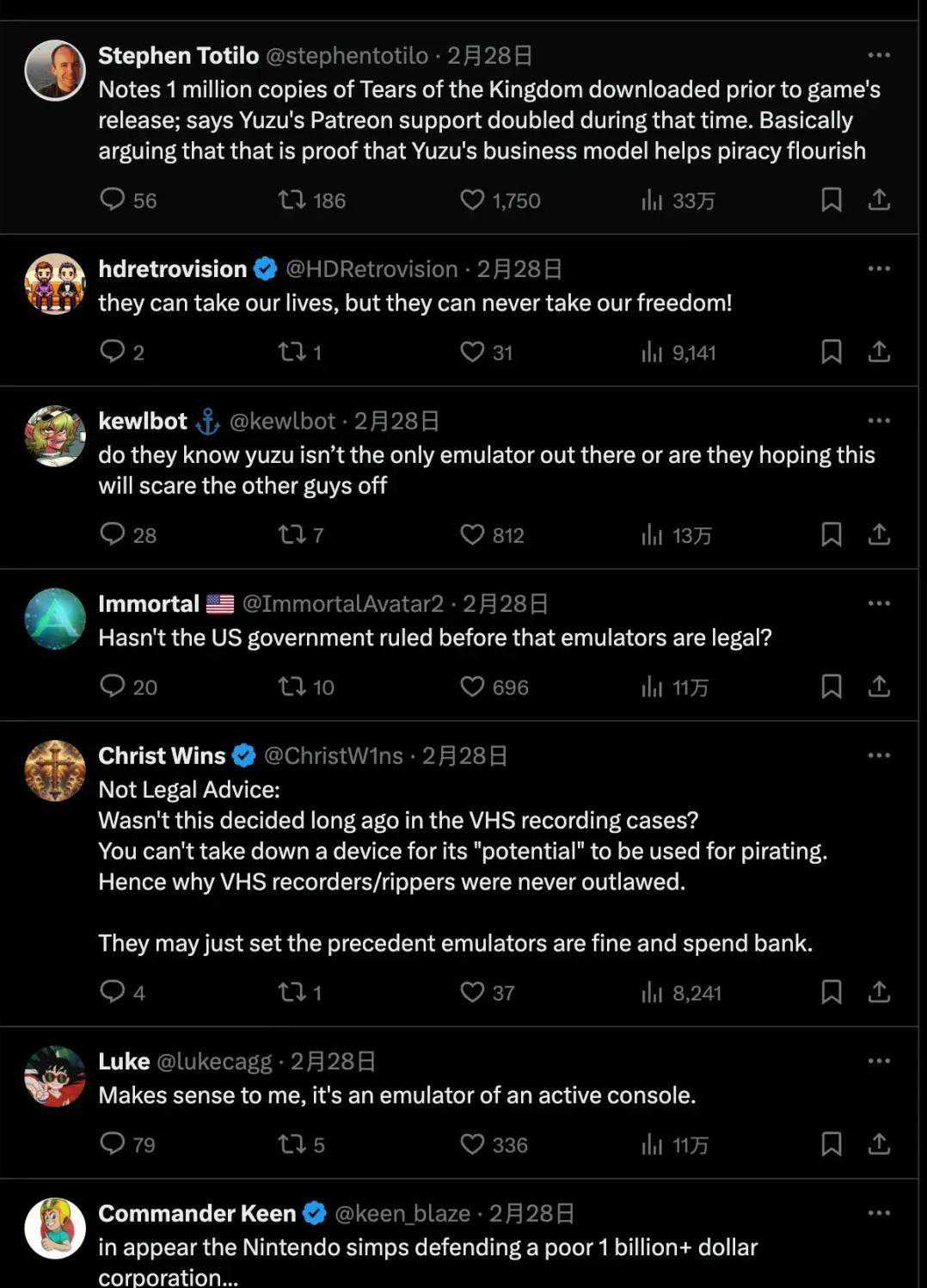Open more options on Stephen Totilo's tweet
Viewport: 927px width, 1288px height.
[x=879, y=55]
